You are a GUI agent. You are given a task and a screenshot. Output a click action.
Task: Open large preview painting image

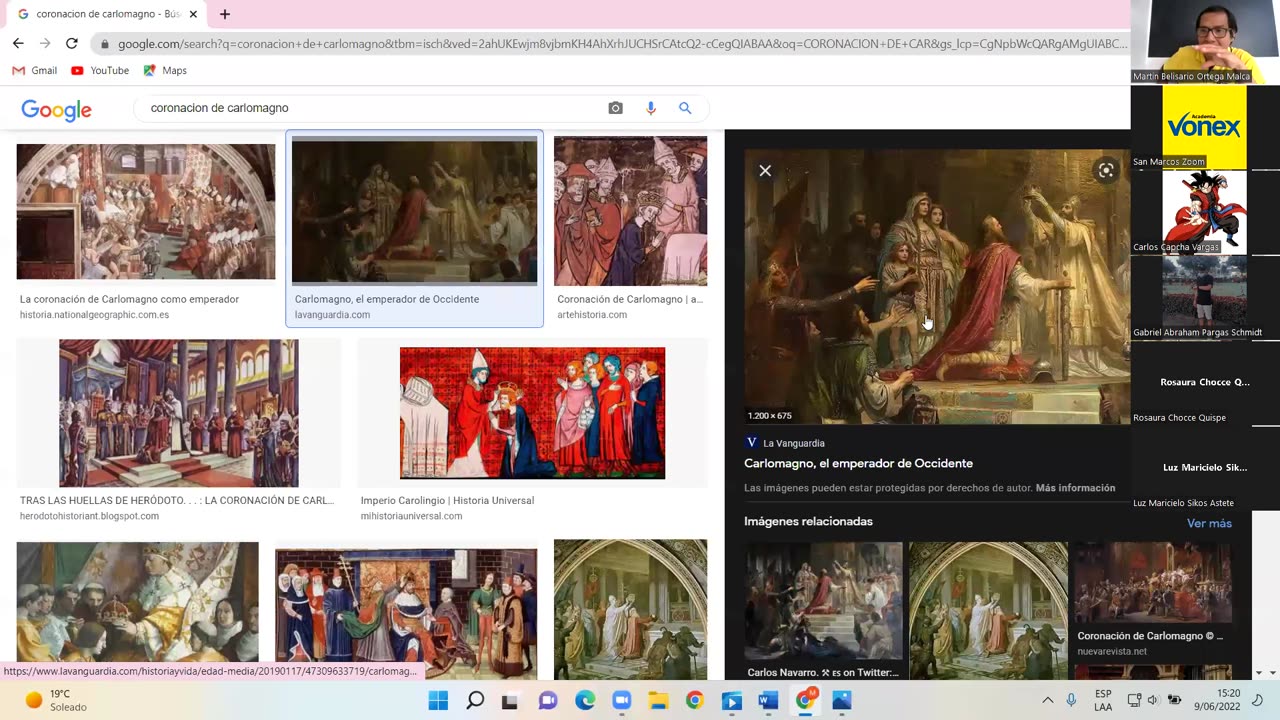(937, 287)
